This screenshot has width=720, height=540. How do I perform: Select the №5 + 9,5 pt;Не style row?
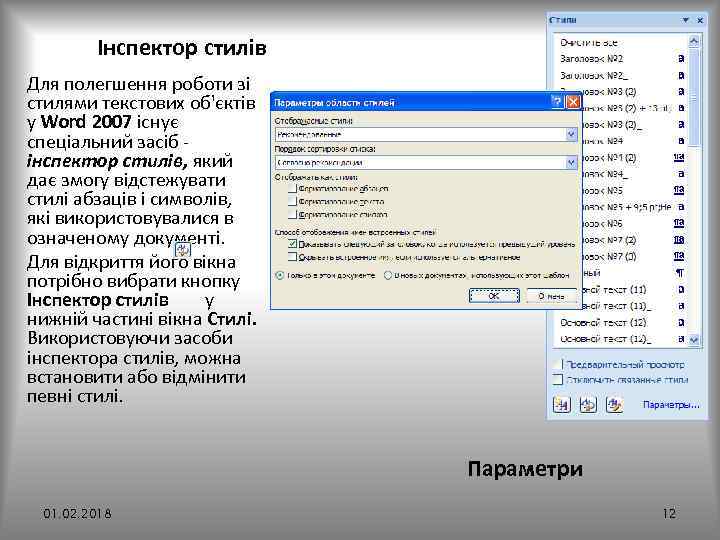coord(633,207)
